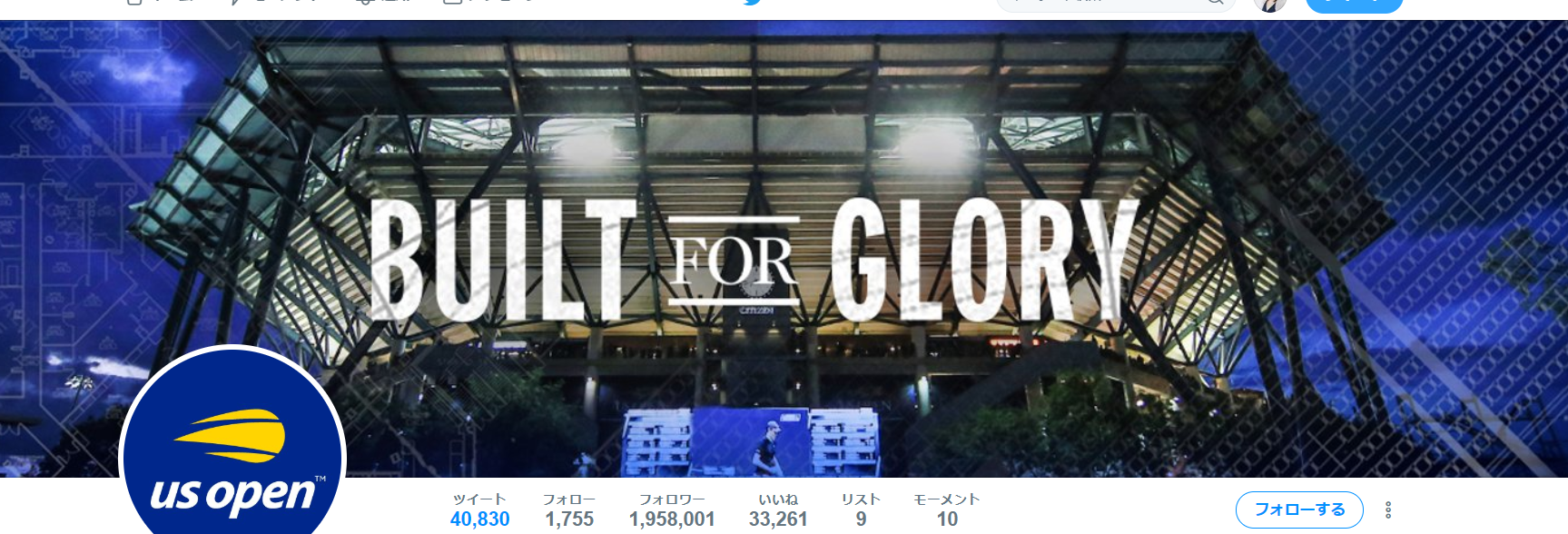Click the blue Tweet button in top bar
1568x534 pixels.
tap(1354, 3)
